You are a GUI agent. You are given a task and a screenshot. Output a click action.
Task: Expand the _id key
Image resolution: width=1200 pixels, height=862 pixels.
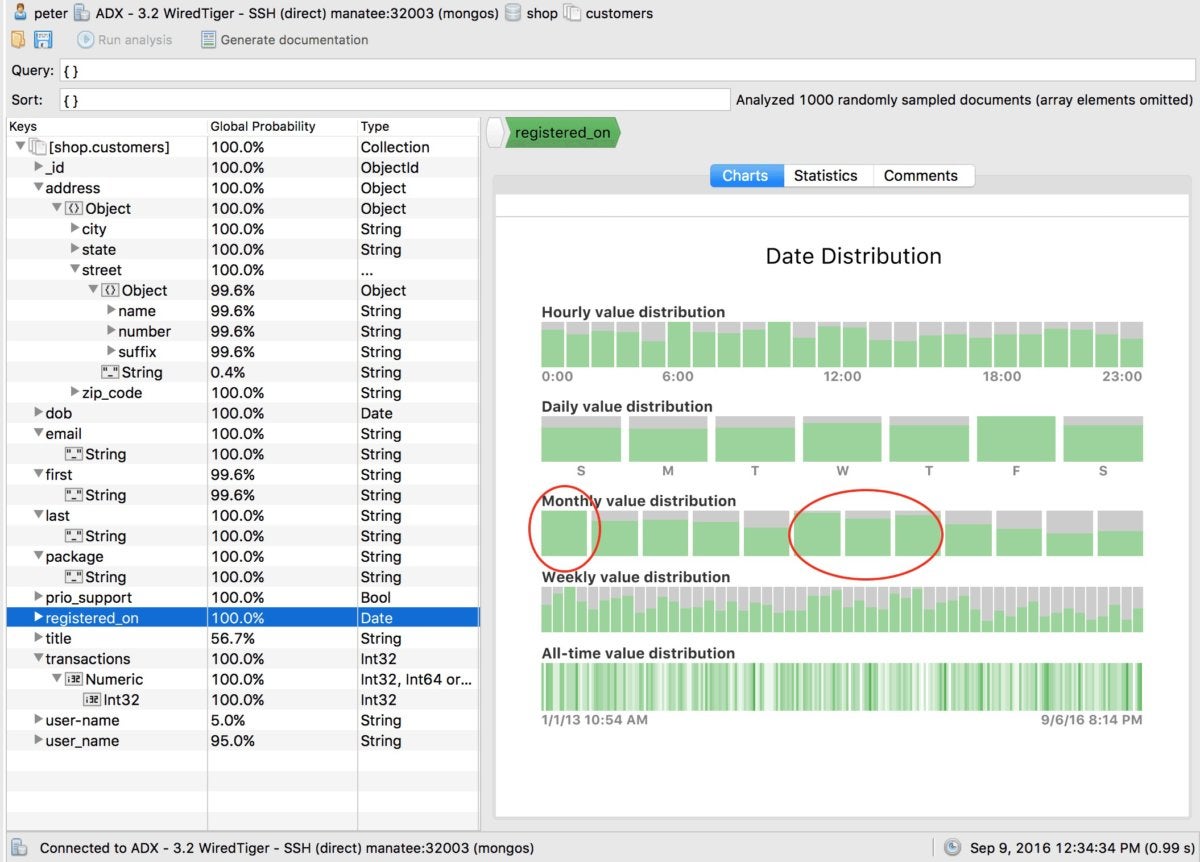39,167
